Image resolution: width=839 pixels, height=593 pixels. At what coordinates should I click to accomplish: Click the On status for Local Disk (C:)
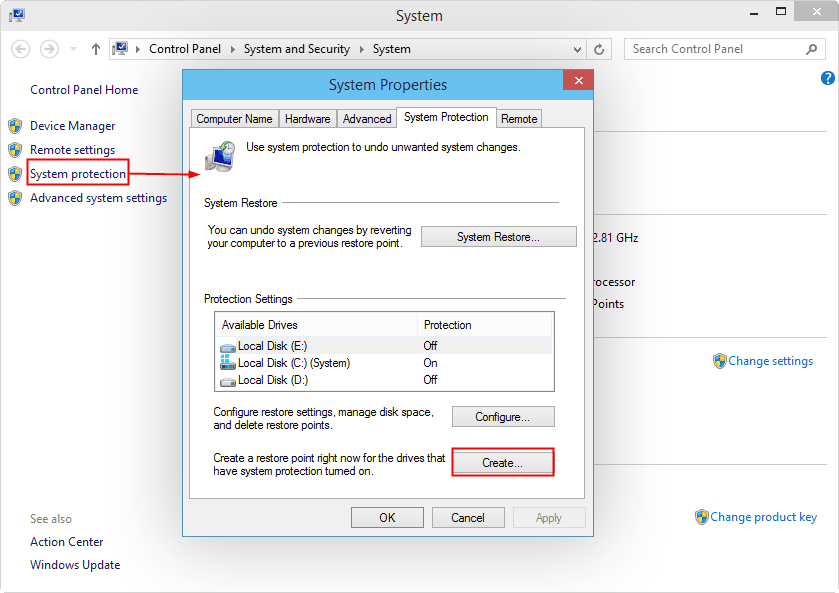pyautogui.click(x=430, y=363)
